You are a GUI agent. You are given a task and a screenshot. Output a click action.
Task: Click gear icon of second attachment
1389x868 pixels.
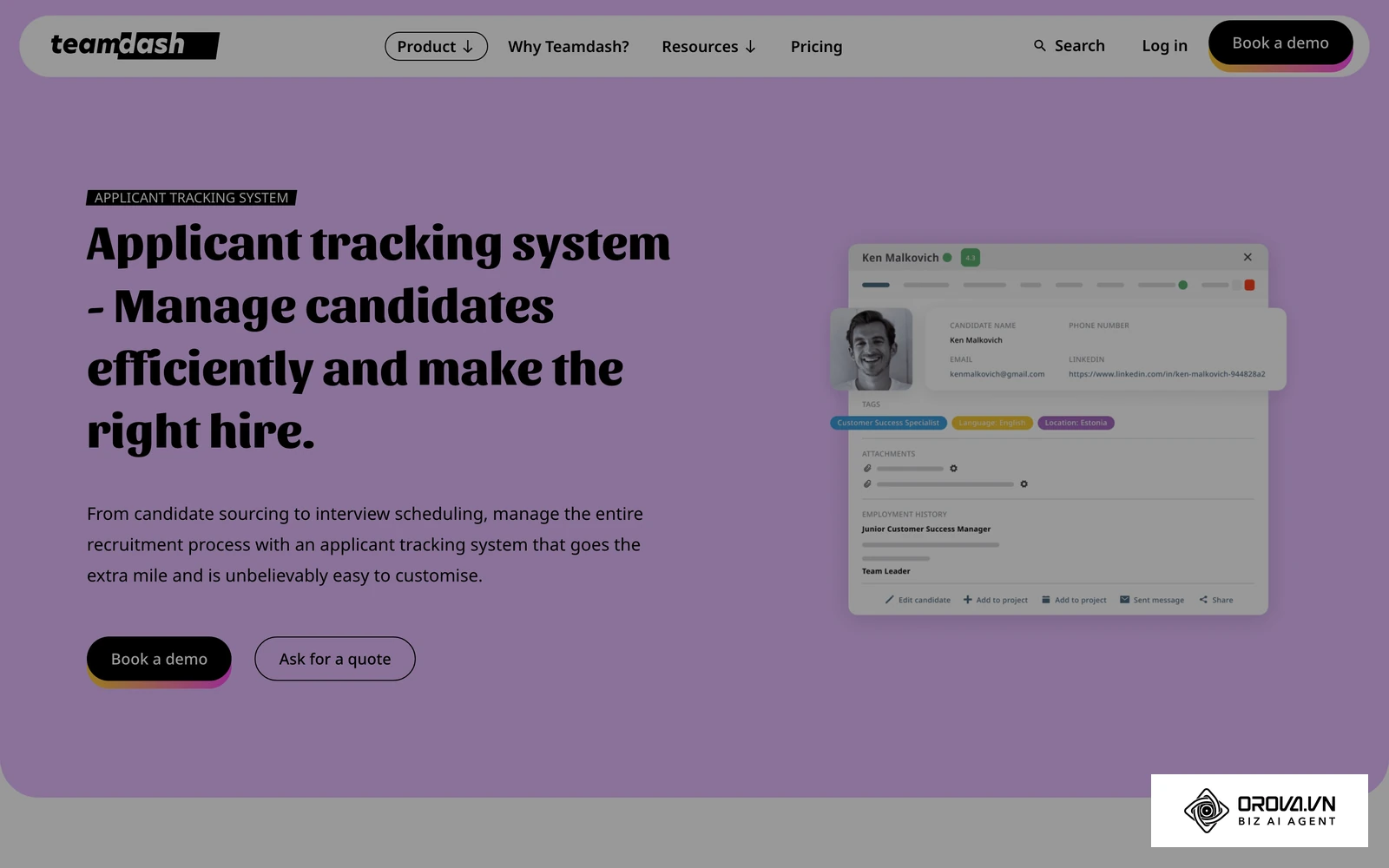point(1024,483)
